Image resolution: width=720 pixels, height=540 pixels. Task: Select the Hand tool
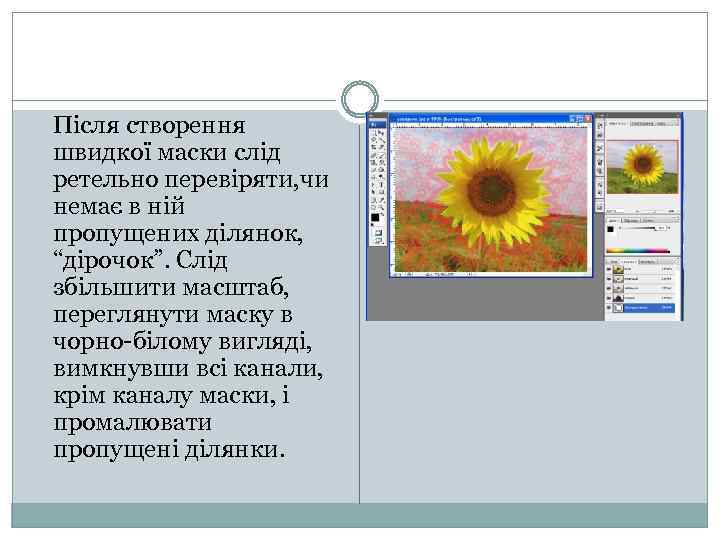click(373, 207)
